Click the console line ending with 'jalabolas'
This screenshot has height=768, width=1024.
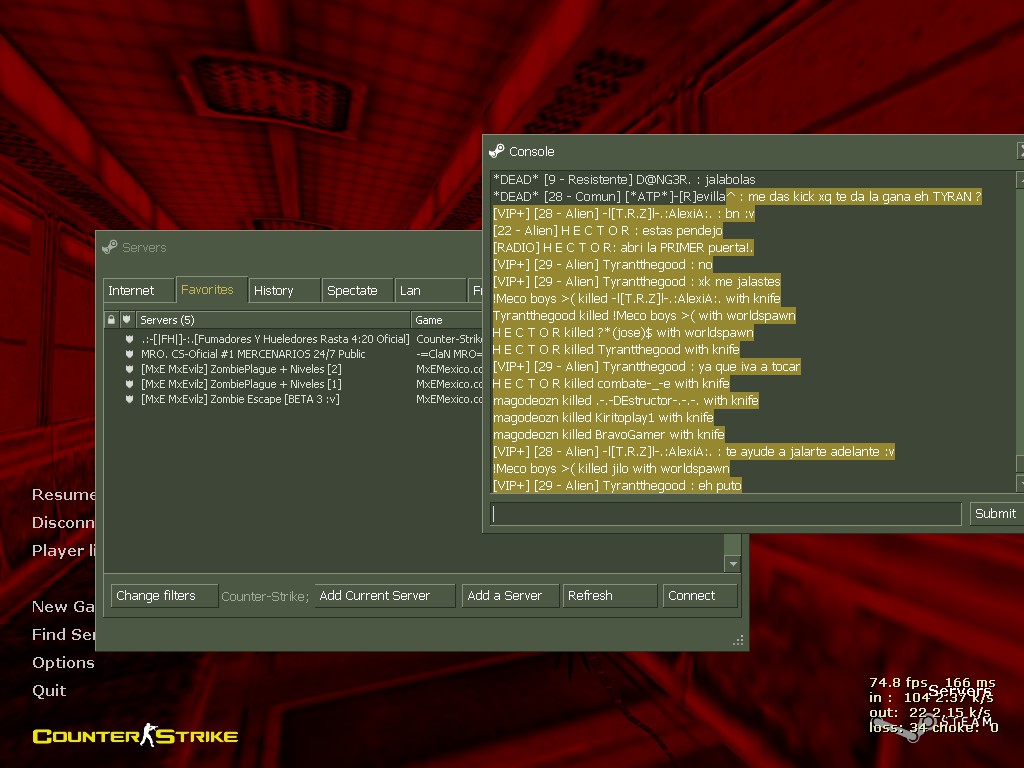pyautogui.click(x=624, y=180)
